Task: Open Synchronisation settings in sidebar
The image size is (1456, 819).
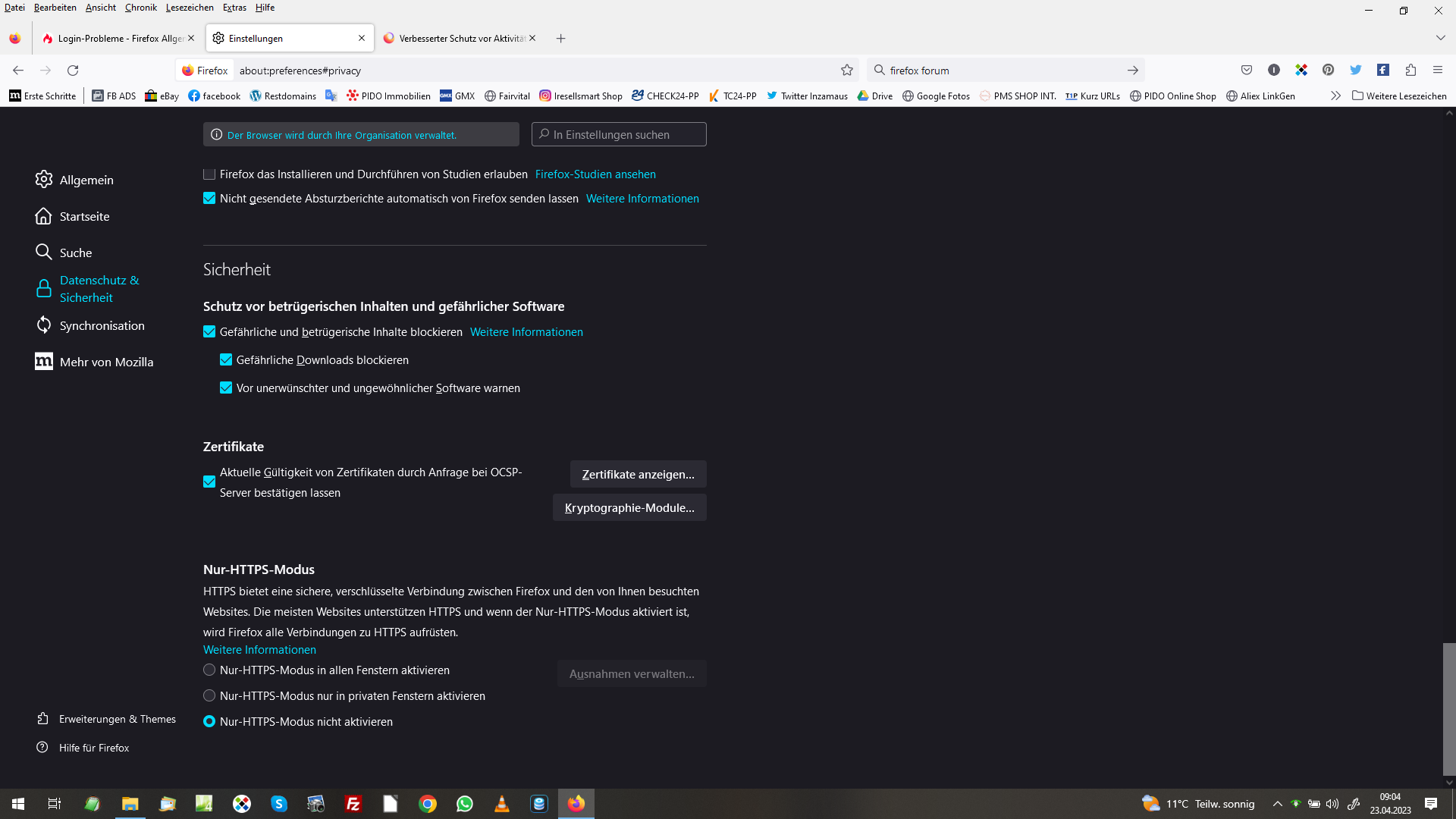Action: (x=102, y=325)
